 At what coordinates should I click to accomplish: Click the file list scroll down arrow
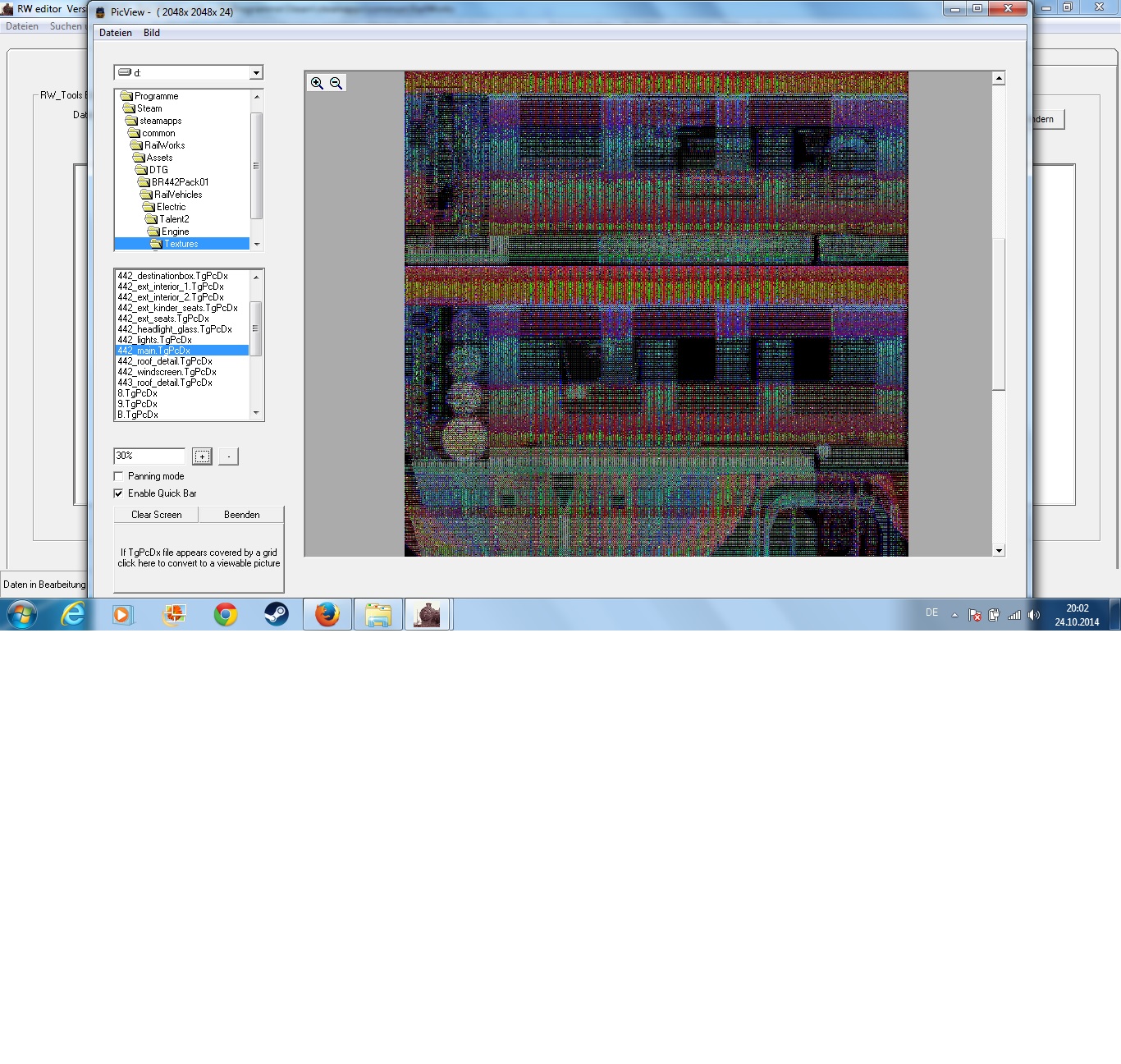[x=256, y=413]
